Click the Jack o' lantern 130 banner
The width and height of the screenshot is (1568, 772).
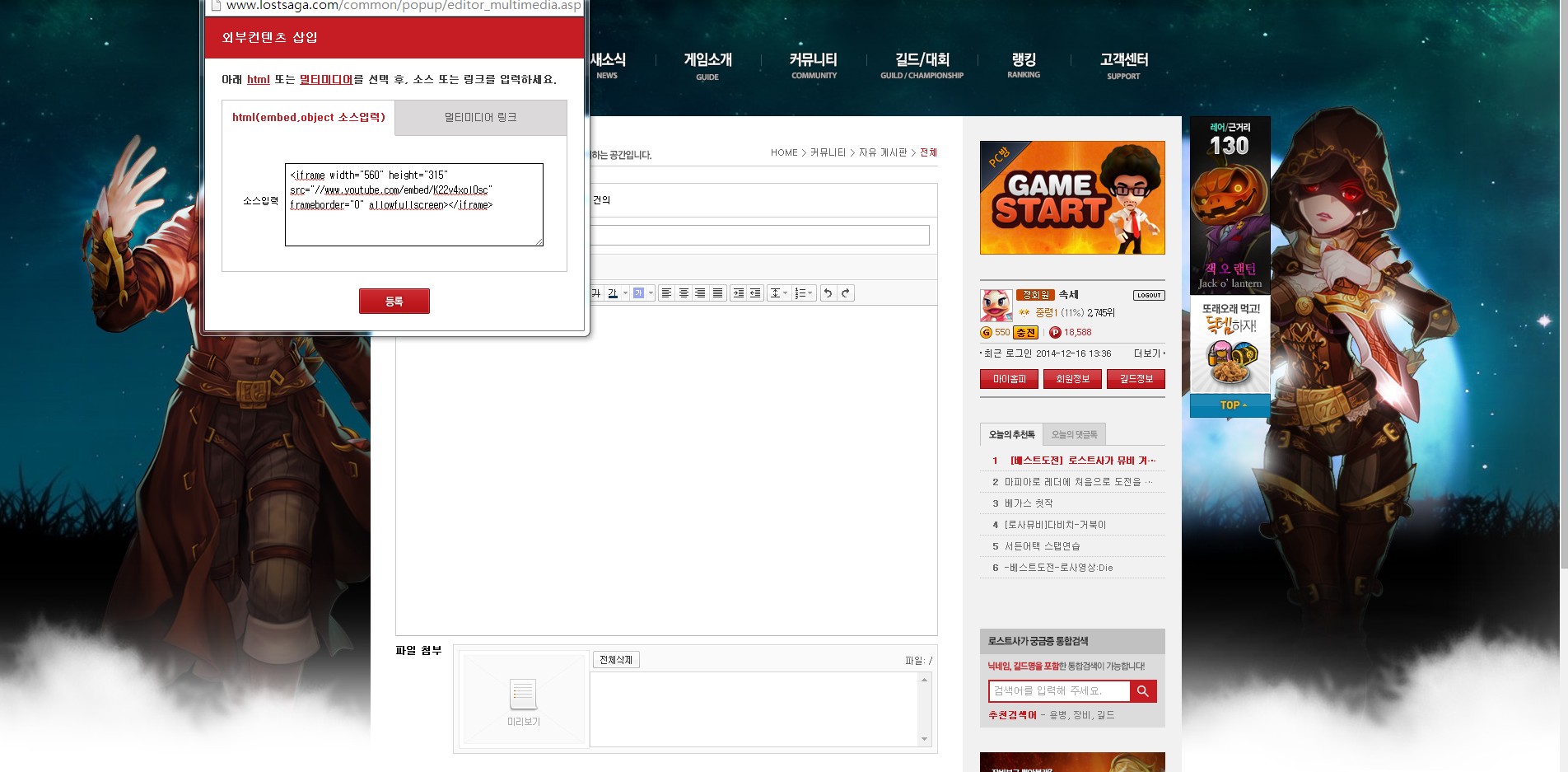(x=1230, y=206)
